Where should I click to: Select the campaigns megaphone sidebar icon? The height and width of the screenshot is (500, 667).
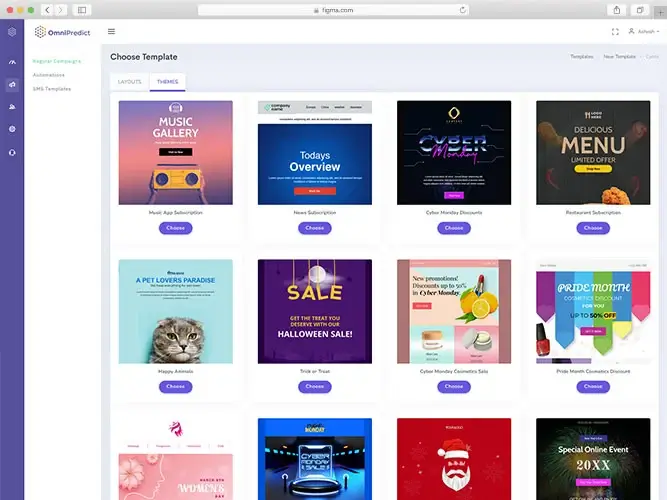pos(12,84)
